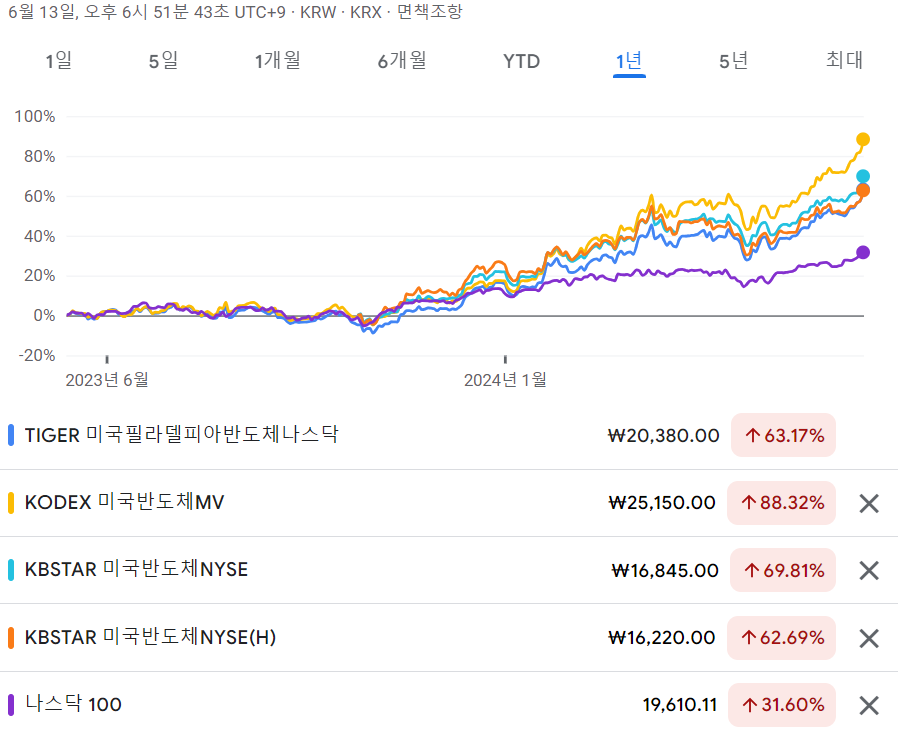
Task: Click the 62.69% change badge
Action: pyautogui.click(x=781, y=637)
